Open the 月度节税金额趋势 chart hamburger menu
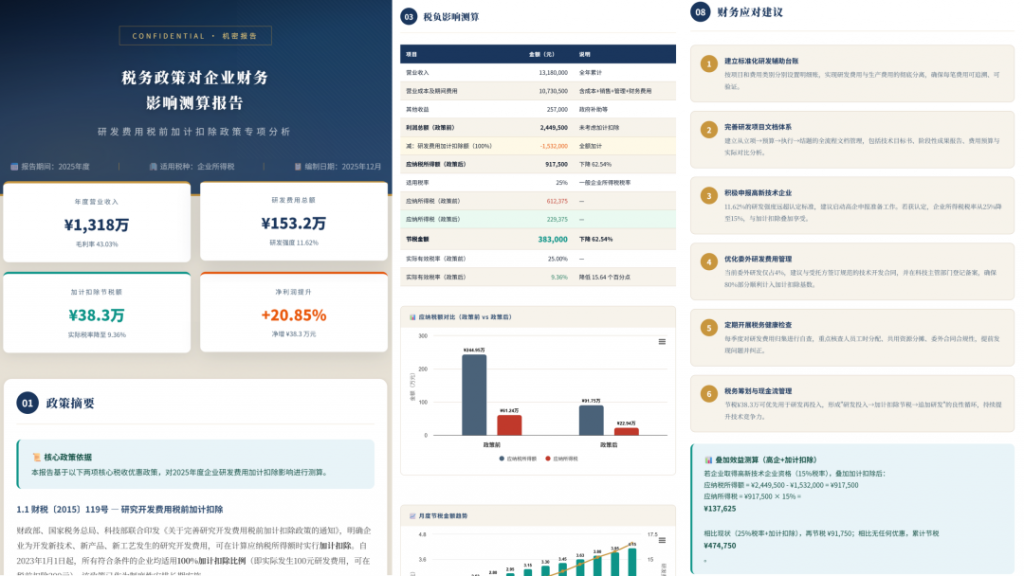 point(662,540)
